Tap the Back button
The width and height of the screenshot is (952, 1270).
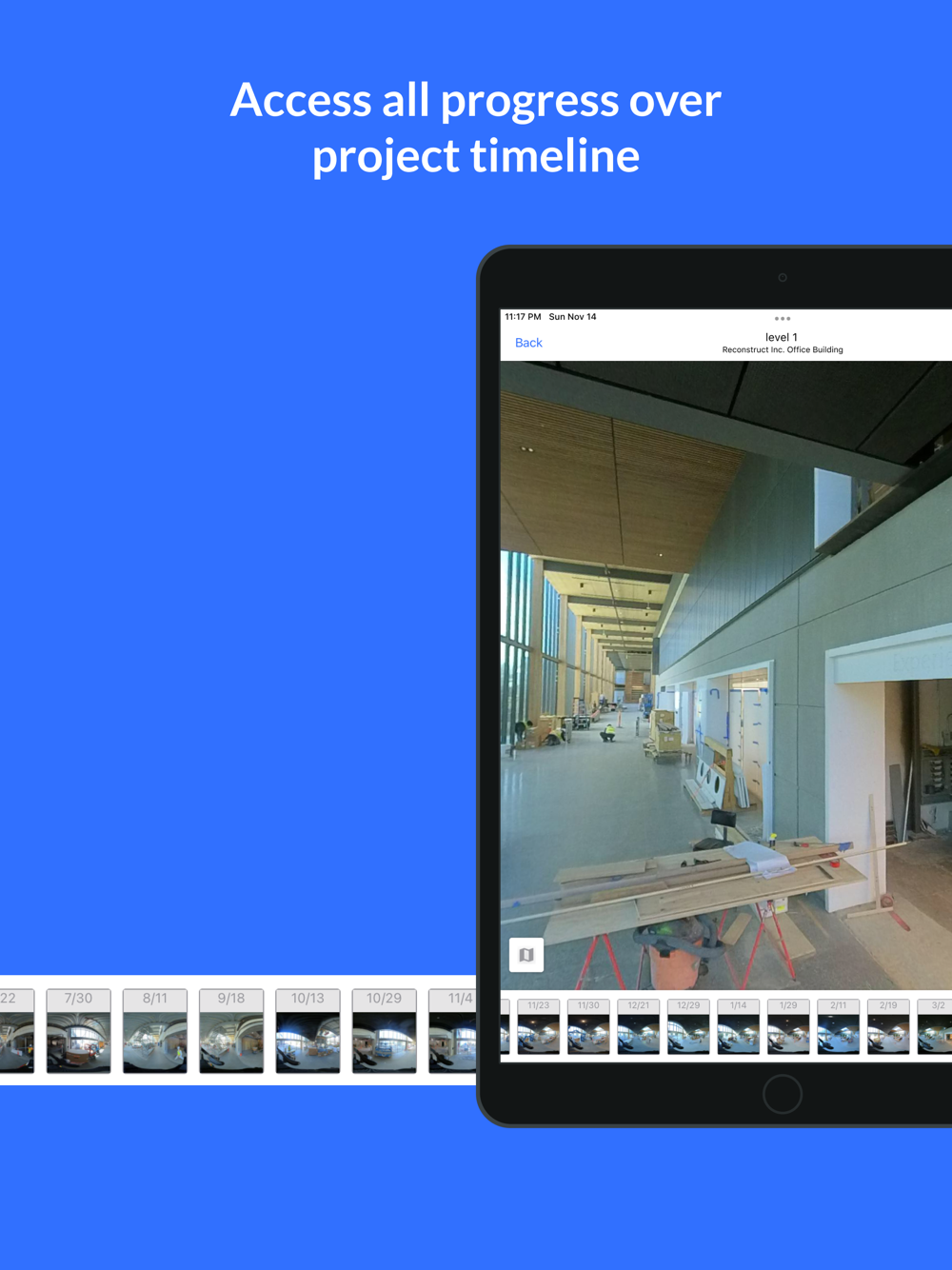pos(528,343)
